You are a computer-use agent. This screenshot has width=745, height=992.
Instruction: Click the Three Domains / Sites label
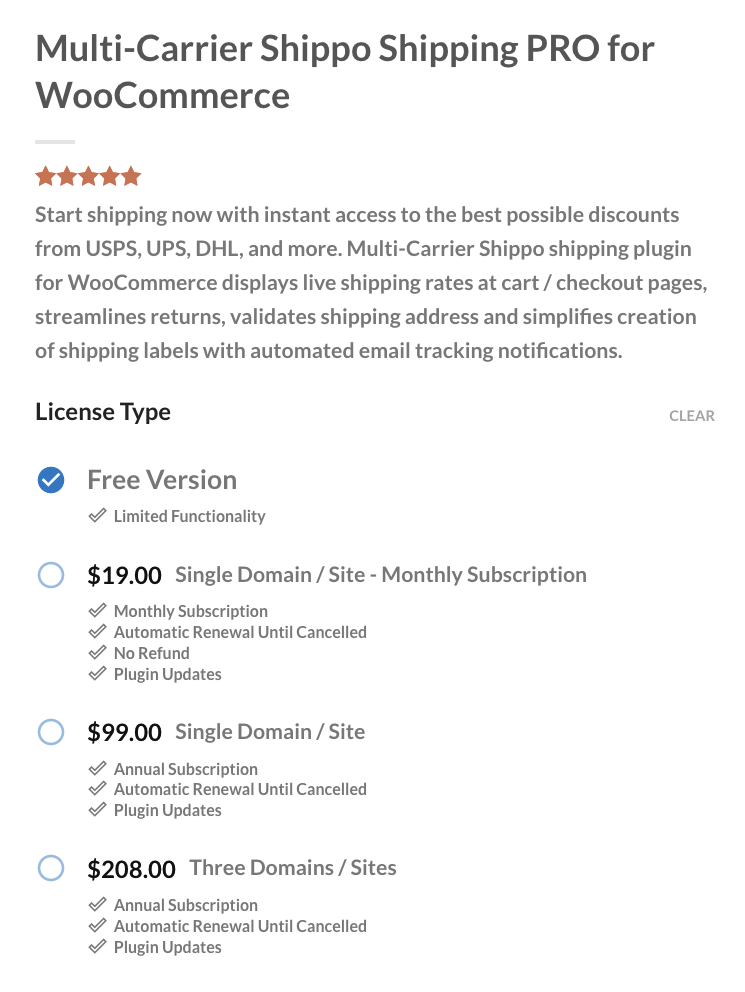(293, 867)
